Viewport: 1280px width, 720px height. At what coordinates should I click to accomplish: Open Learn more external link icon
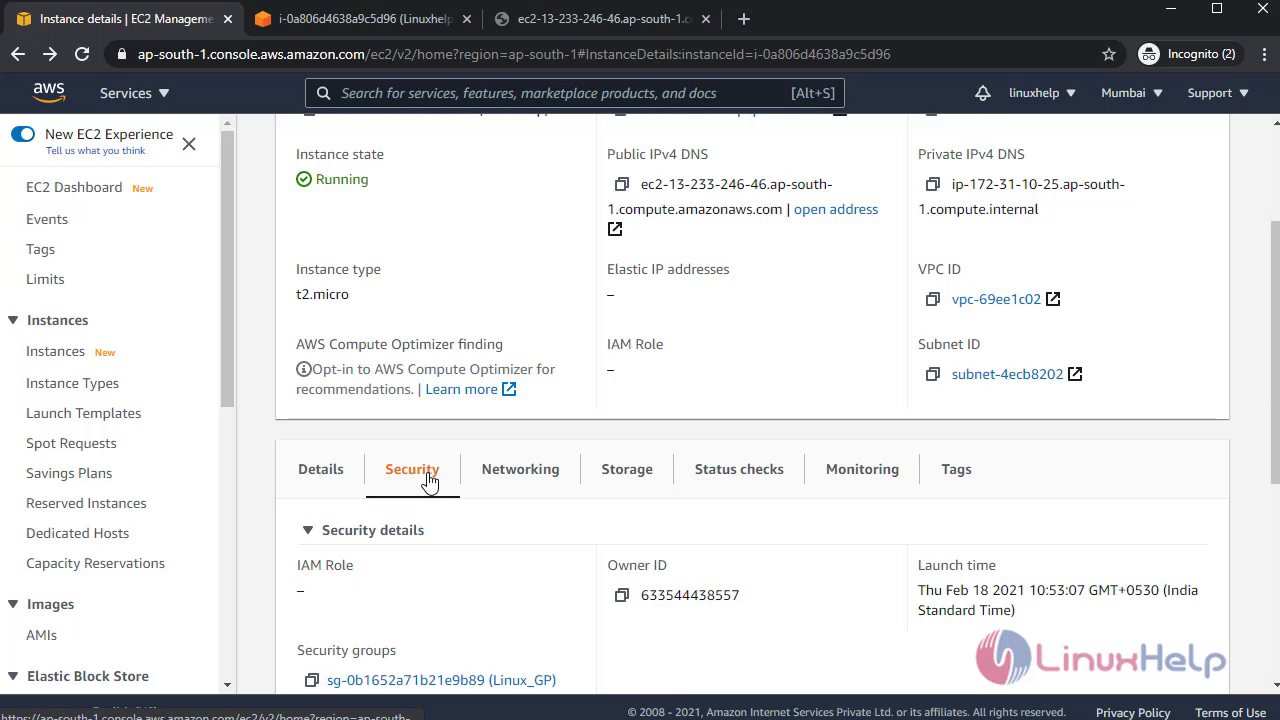click(509, 389)
